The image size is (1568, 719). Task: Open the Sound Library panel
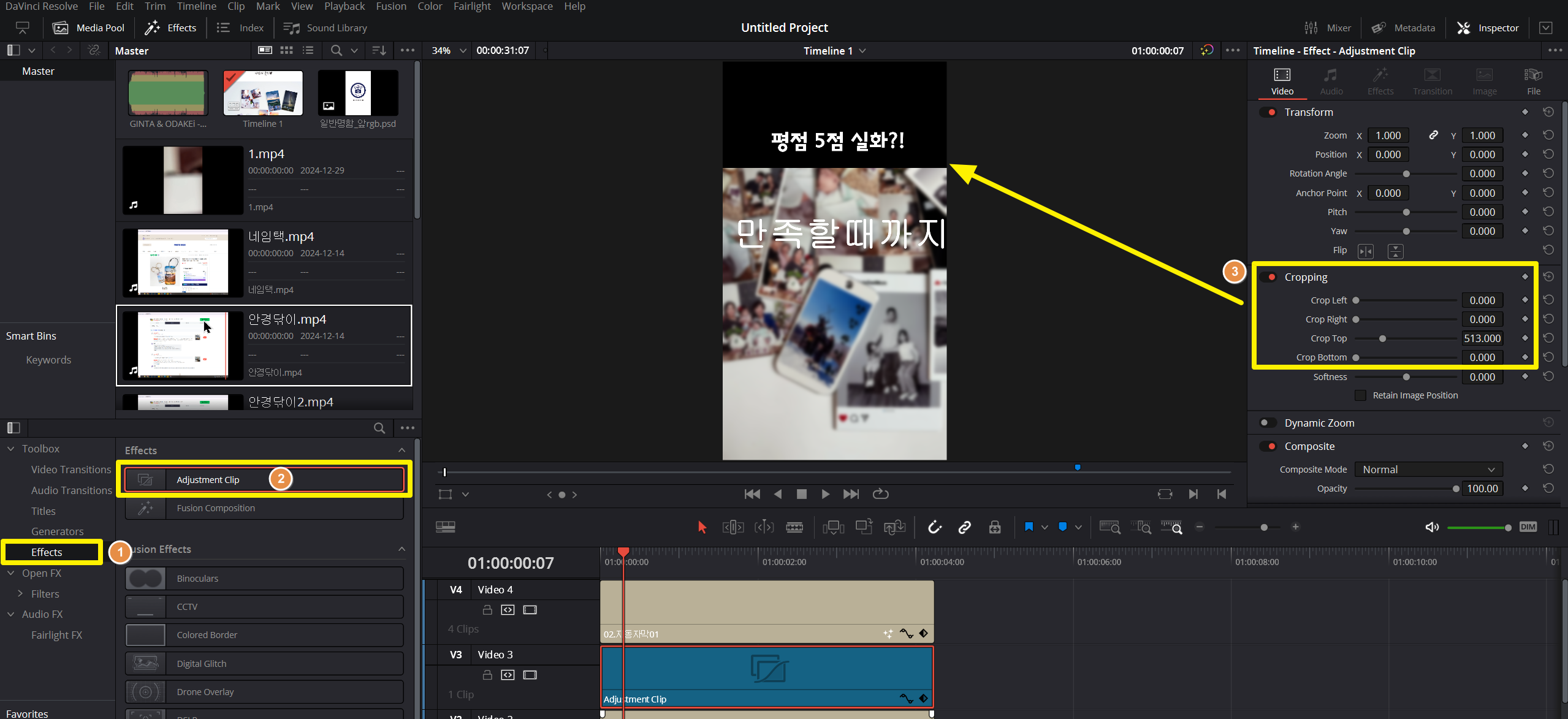pyautogui.click(x=325, y=28)
